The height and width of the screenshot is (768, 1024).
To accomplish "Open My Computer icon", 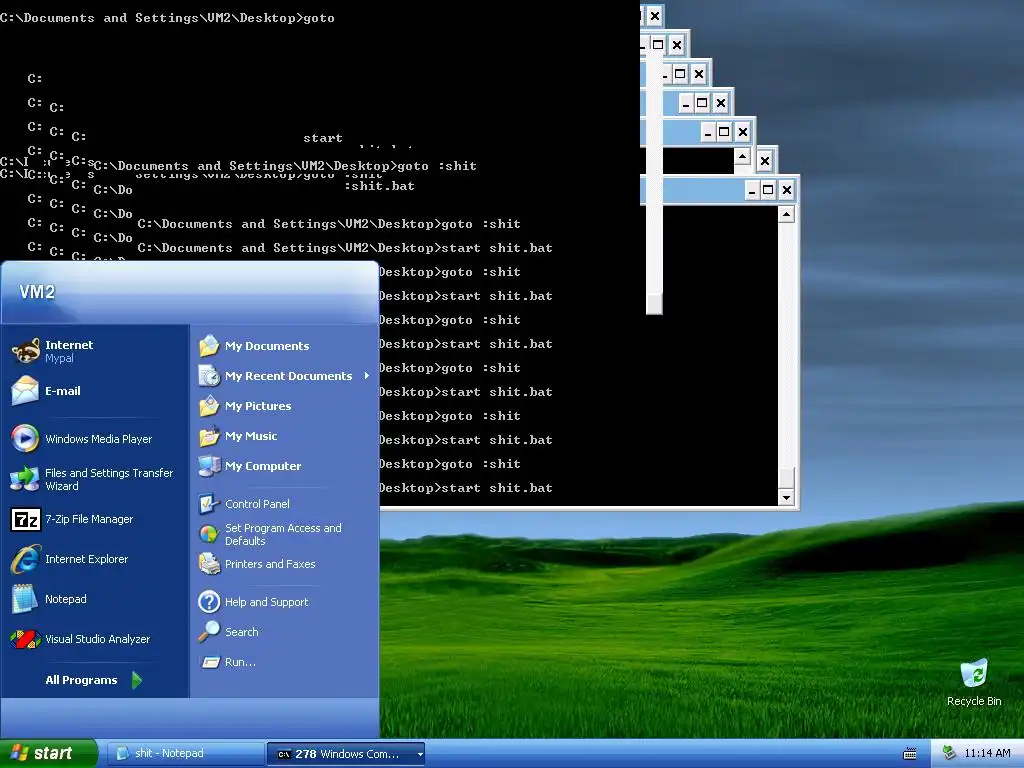I will point(210,466).
